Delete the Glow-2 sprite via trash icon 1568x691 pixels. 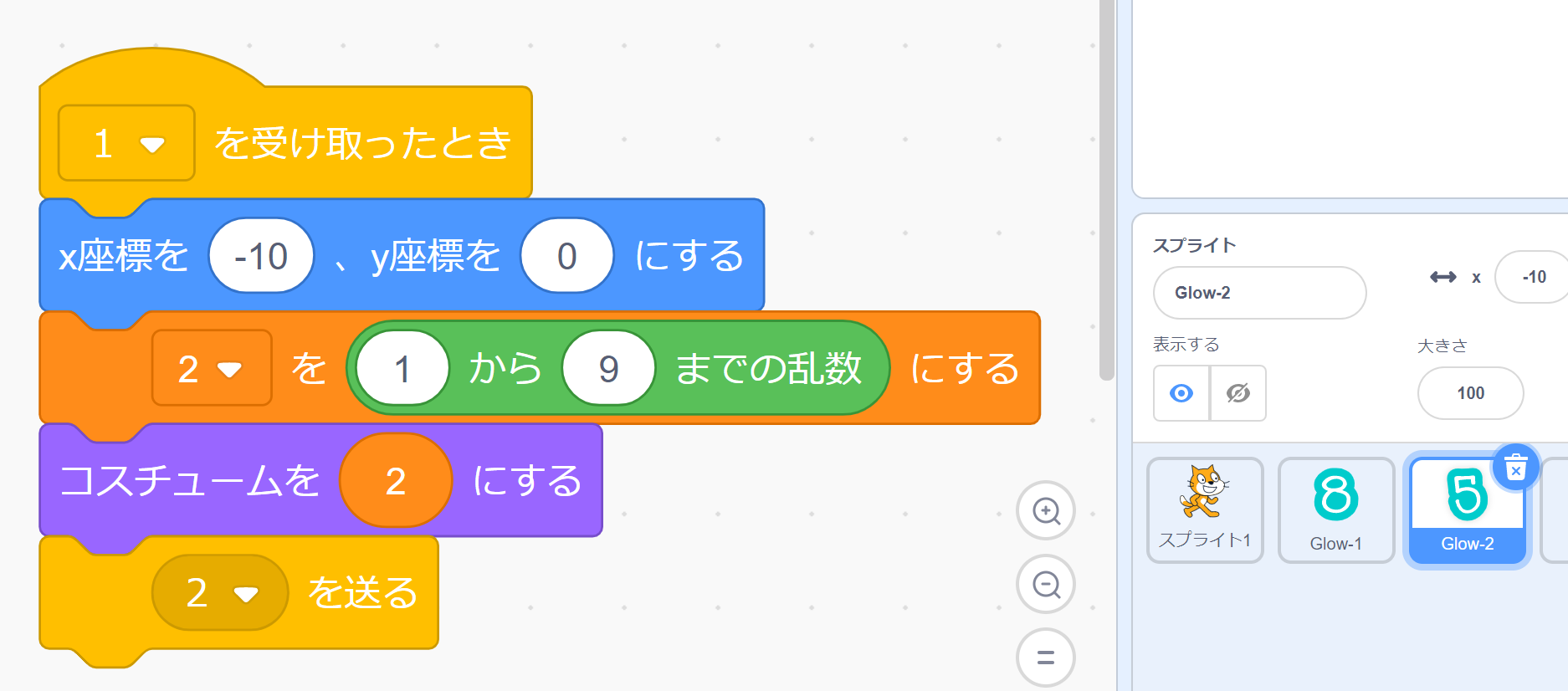pos(1515,468)
